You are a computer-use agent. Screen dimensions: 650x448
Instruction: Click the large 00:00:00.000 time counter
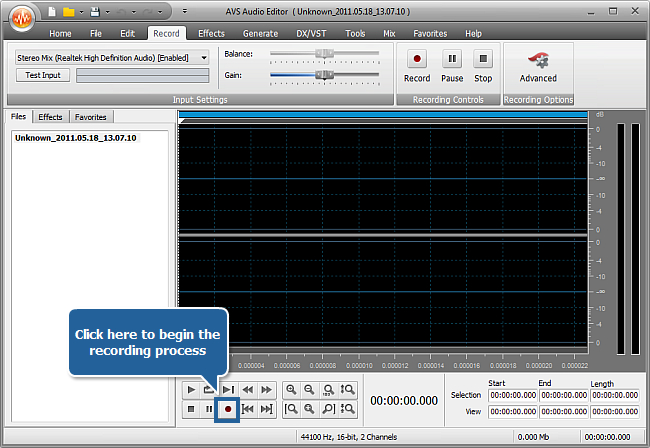coord(404,401)
